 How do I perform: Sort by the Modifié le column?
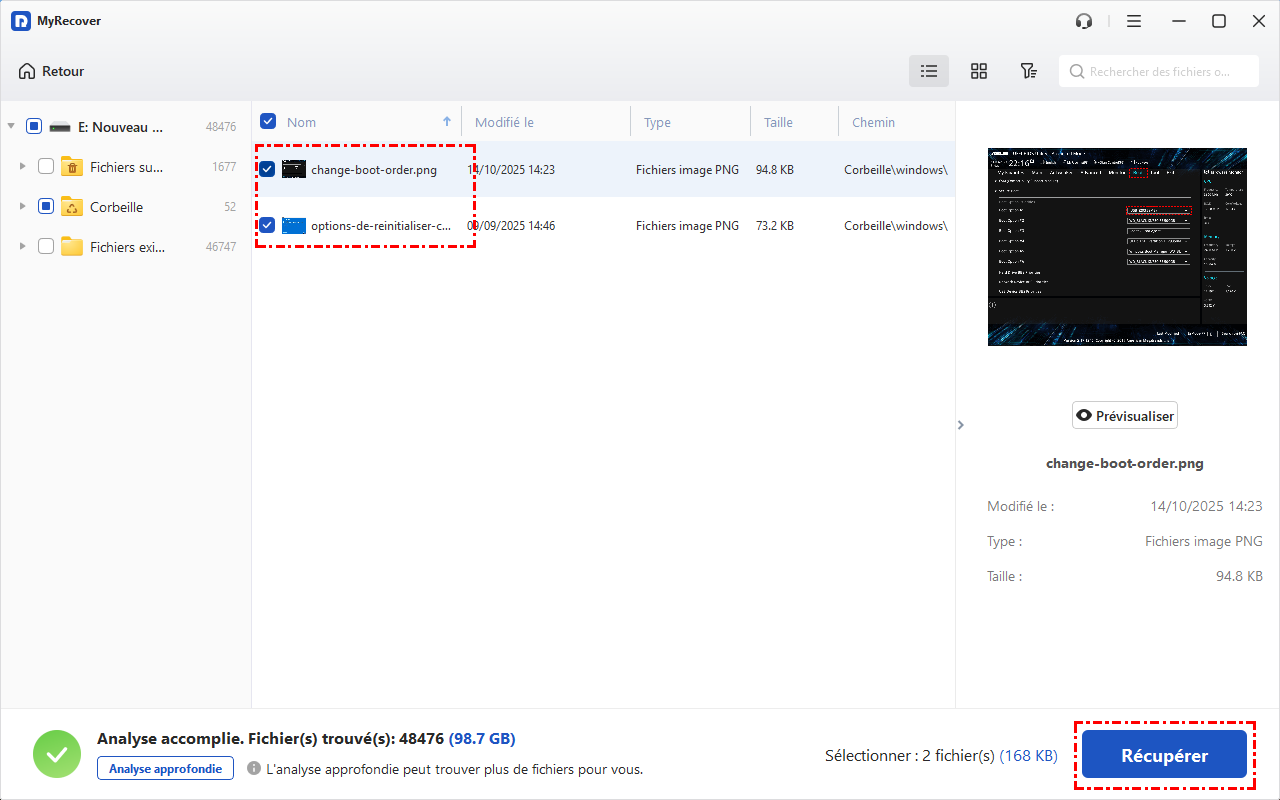[504, 122]
